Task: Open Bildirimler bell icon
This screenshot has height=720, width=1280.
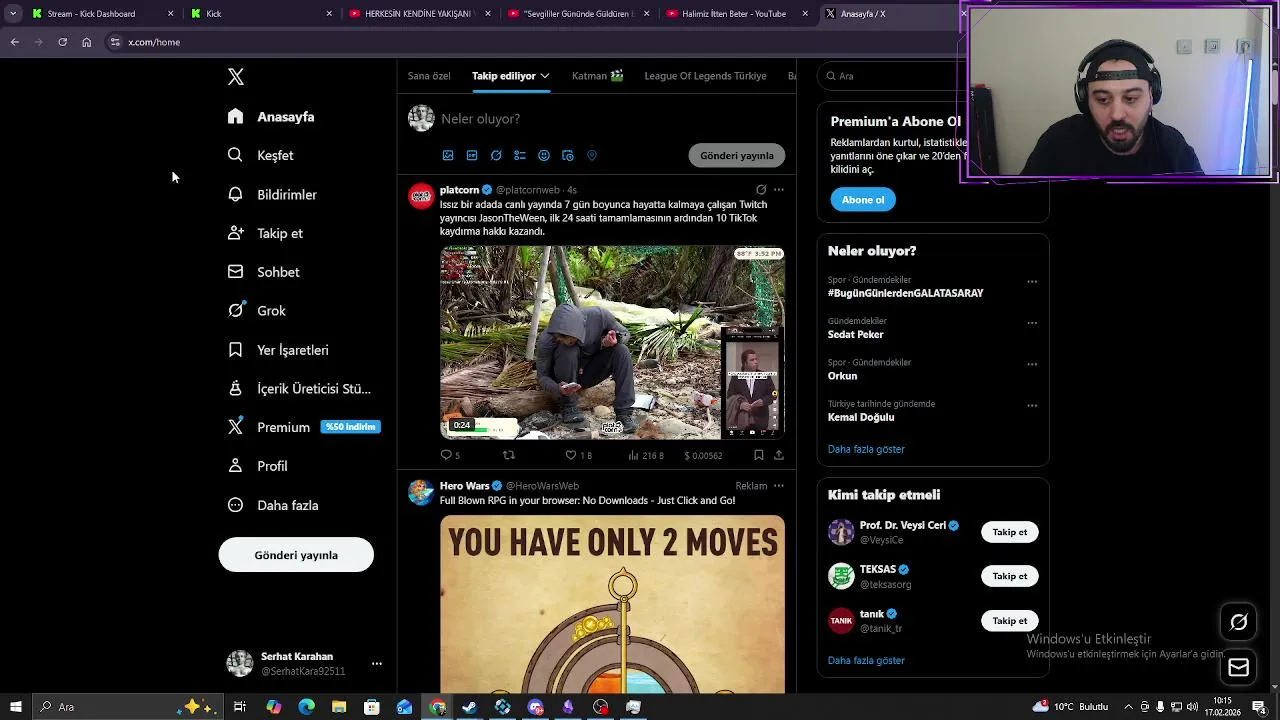Action: click(x=235, y=194)
